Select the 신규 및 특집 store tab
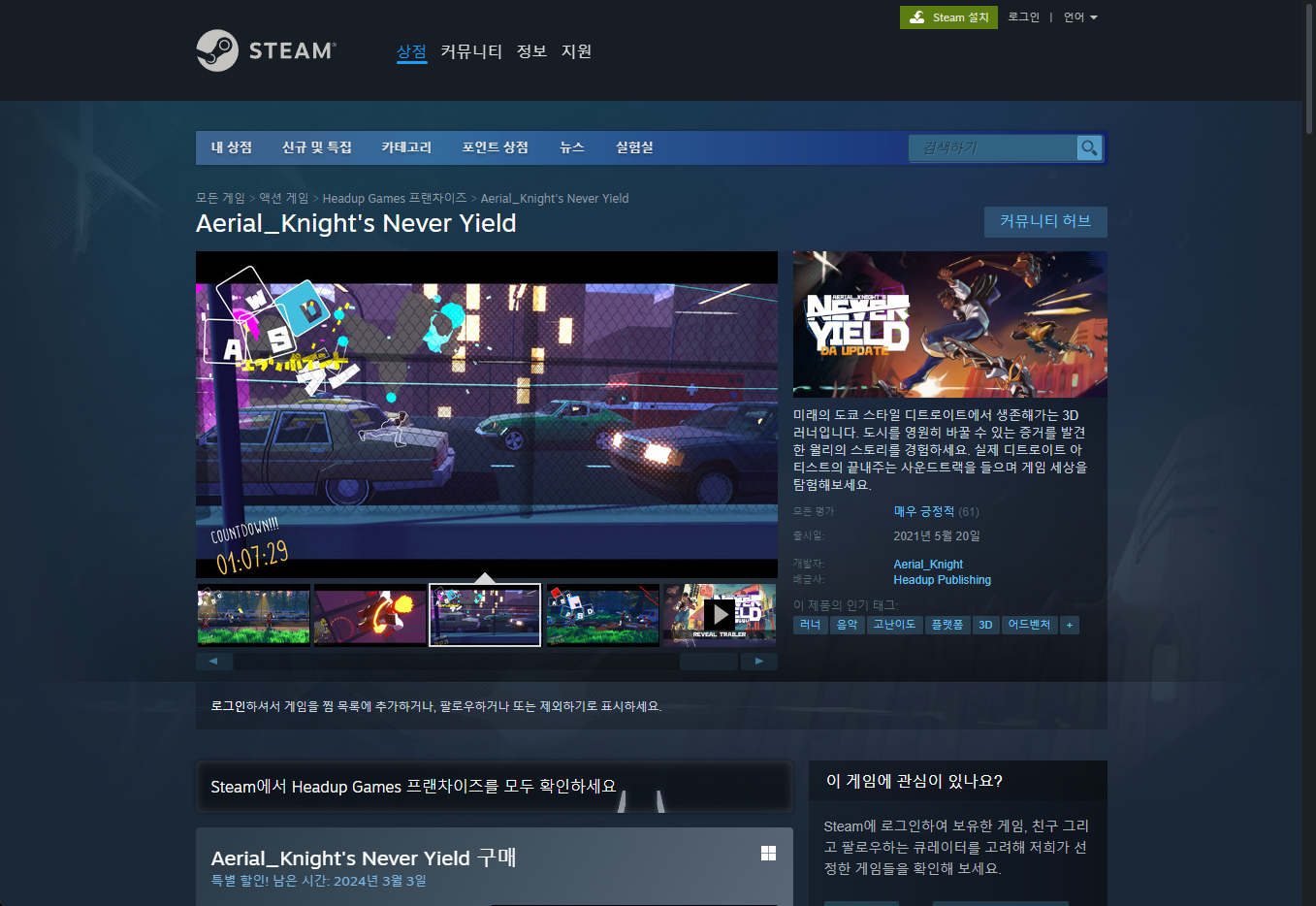The width and height of the screenshot is (1316, 906). pos(317,147)
